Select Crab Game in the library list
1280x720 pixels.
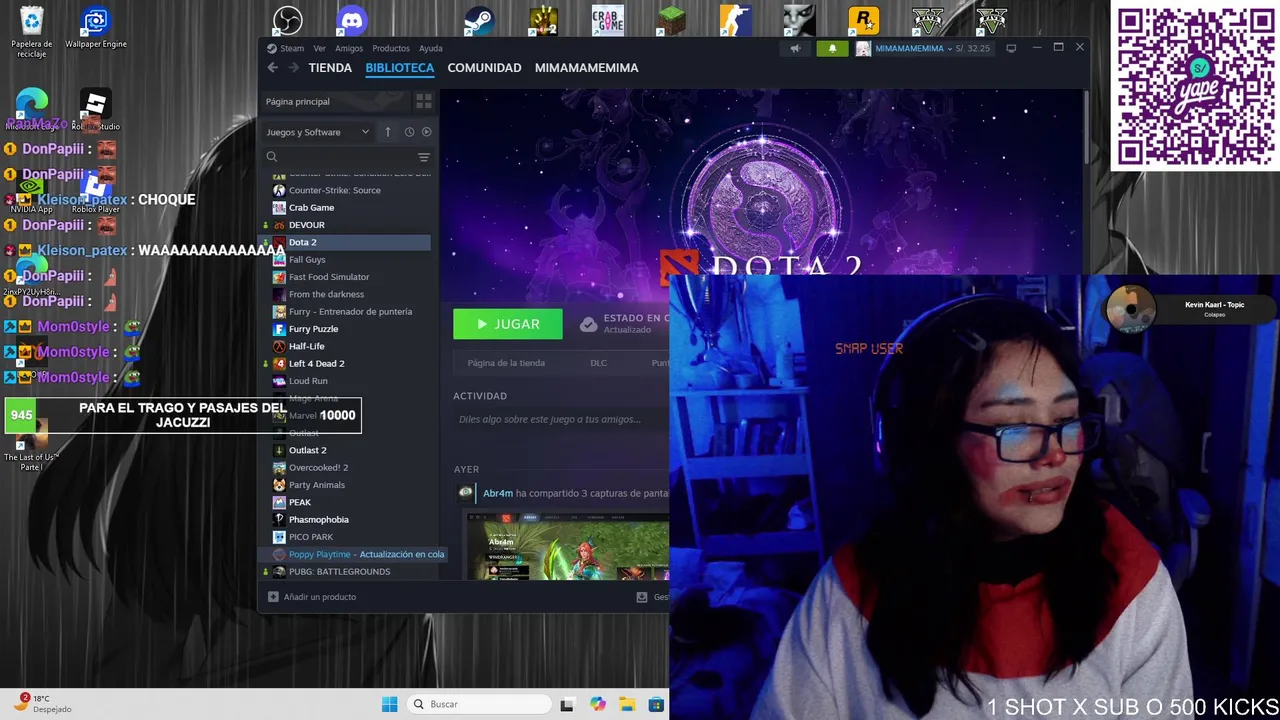point(311,208)
